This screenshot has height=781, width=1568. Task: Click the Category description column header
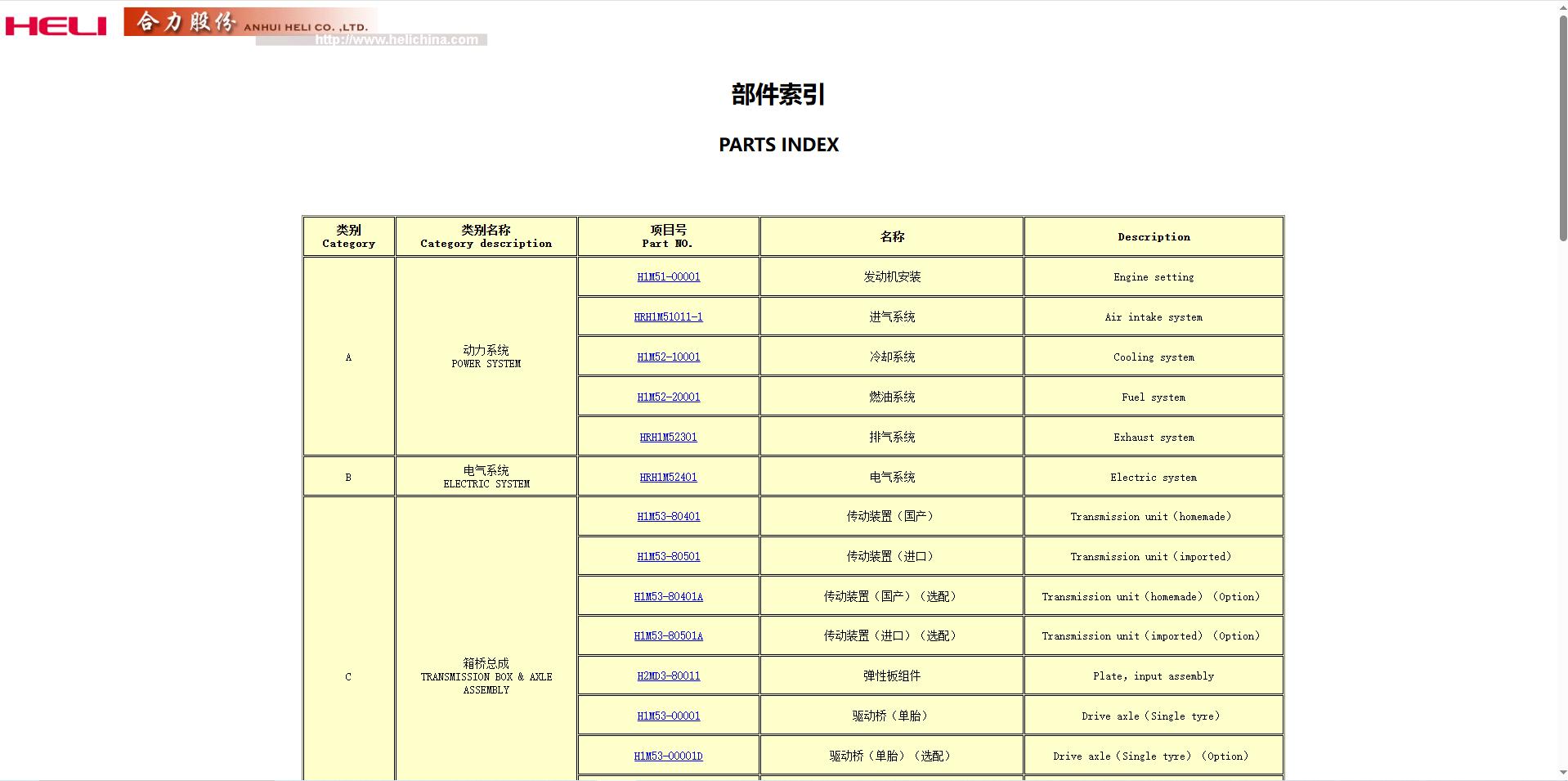[486, 236]
